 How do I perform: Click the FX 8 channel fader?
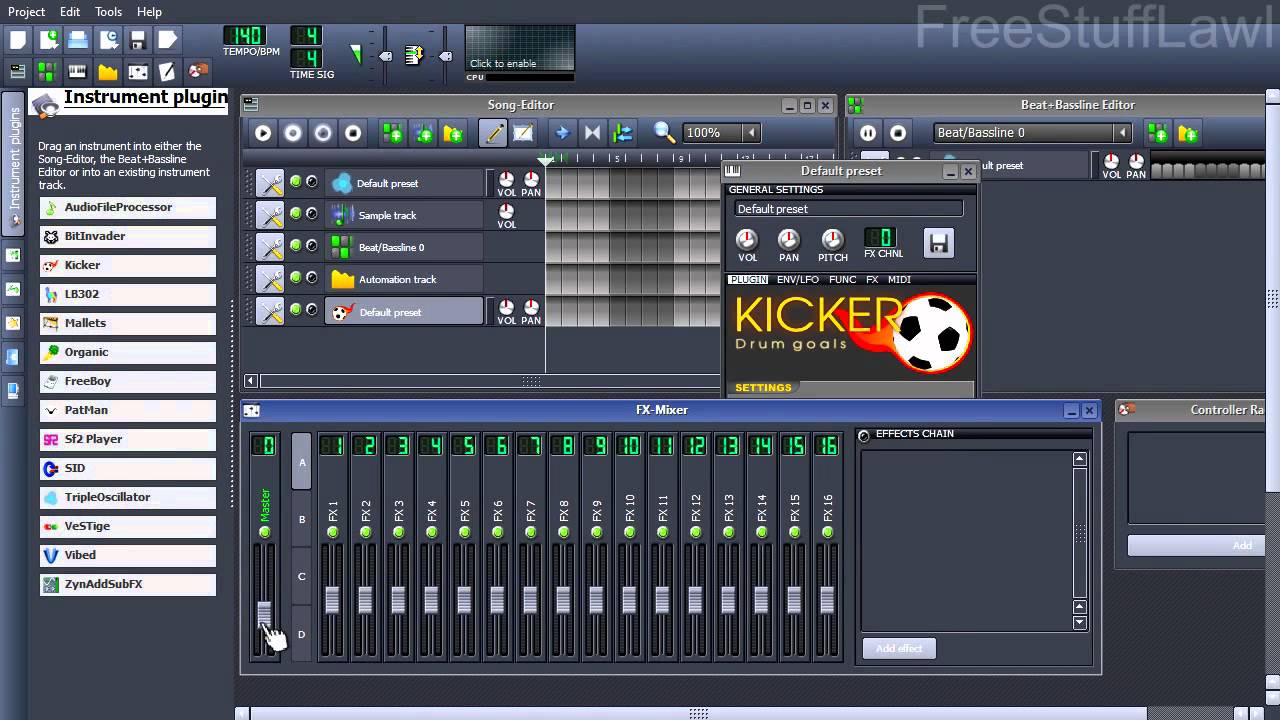[563, 600]
